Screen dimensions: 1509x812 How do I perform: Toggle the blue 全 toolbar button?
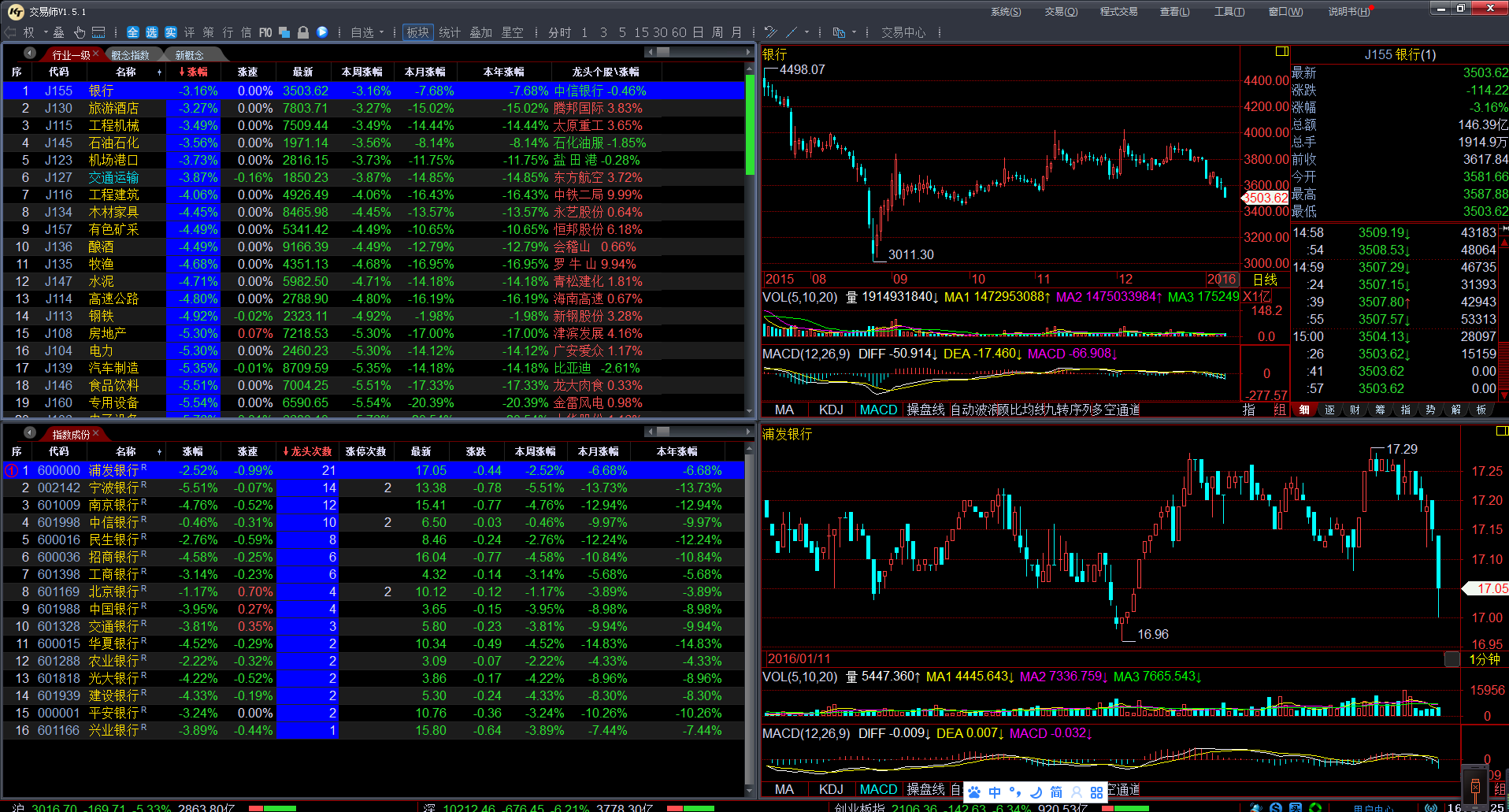click(x=132, y=32)
